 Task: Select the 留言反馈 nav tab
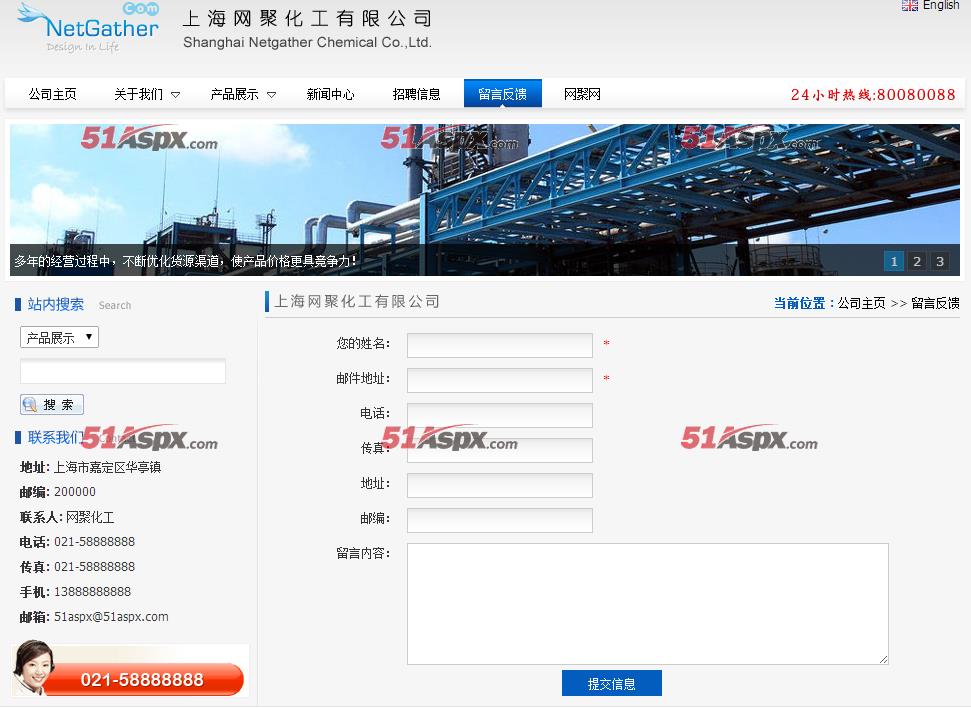[502, 94]
